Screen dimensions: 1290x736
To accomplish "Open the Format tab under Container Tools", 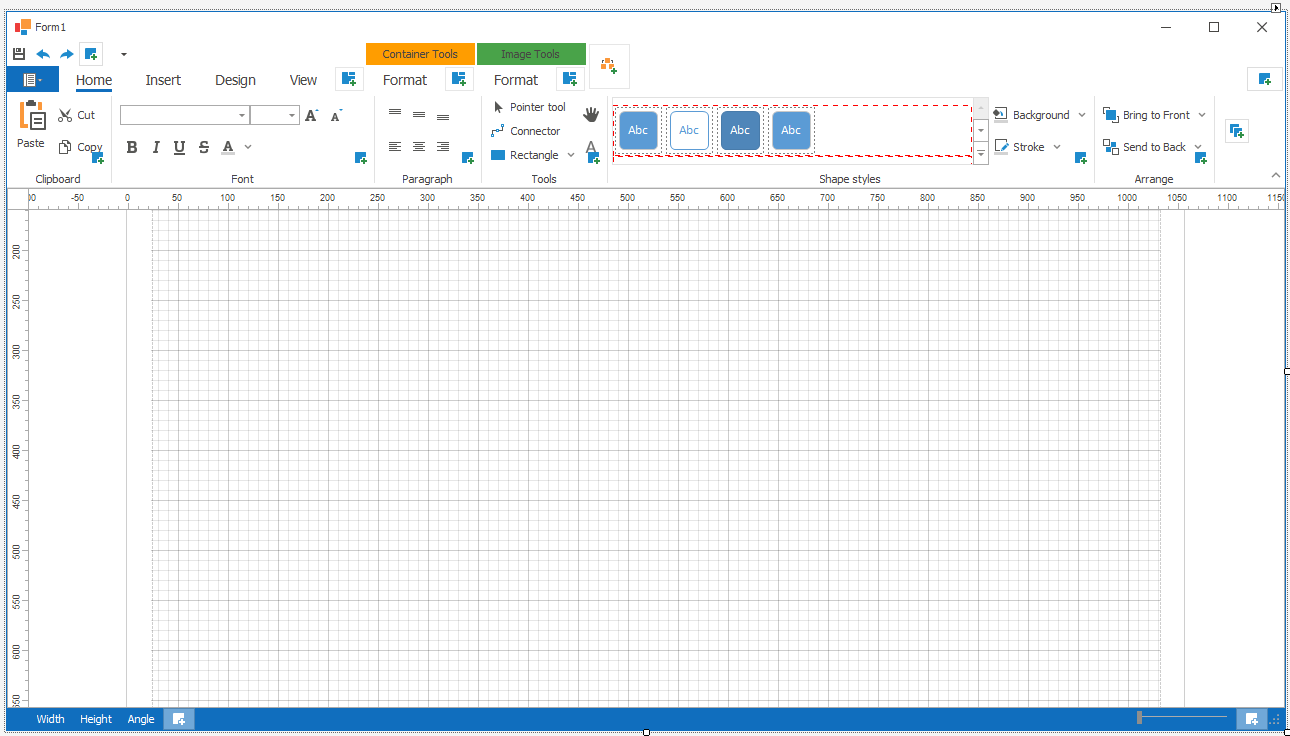I will [x=405, y=80].
